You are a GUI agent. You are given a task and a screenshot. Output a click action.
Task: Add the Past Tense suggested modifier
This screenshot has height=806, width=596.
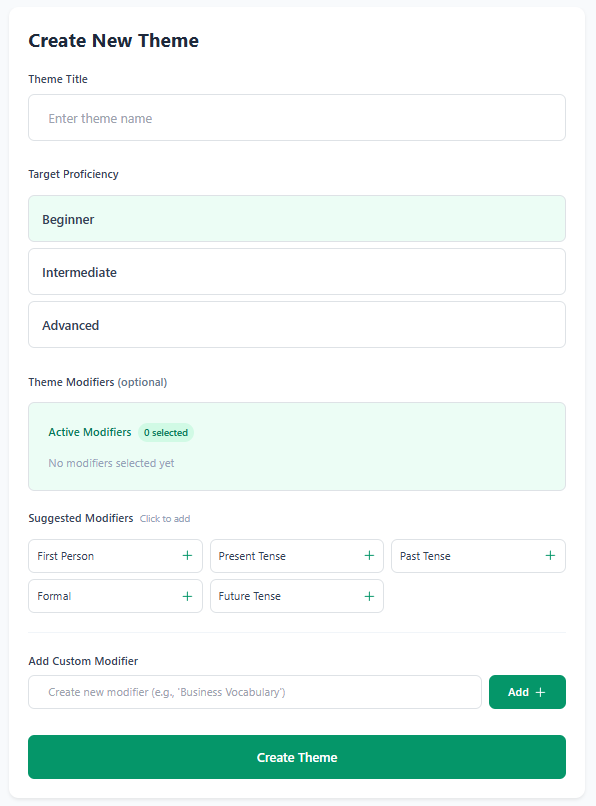click(478, 556)
